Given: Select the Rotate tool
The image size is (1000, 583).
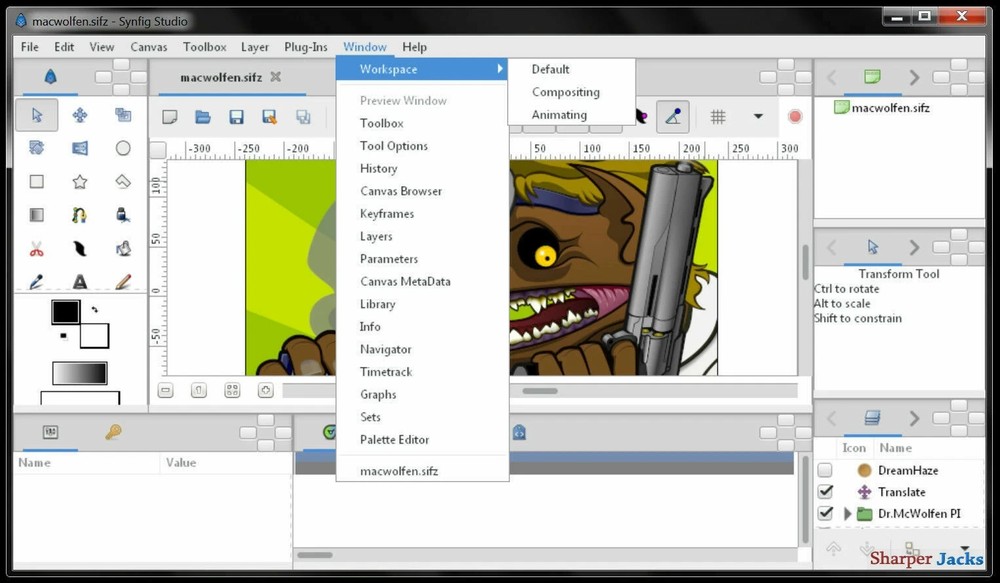Looking at the screenshot, I should point(36,148).
